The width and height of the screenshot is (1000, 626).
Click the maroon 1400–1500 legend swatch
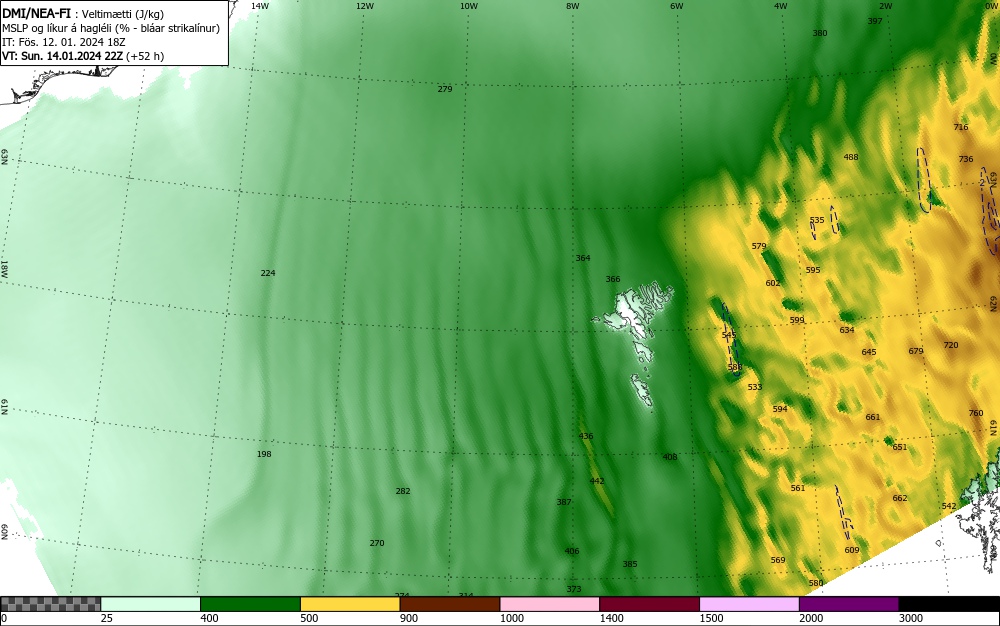click(649, 604)
